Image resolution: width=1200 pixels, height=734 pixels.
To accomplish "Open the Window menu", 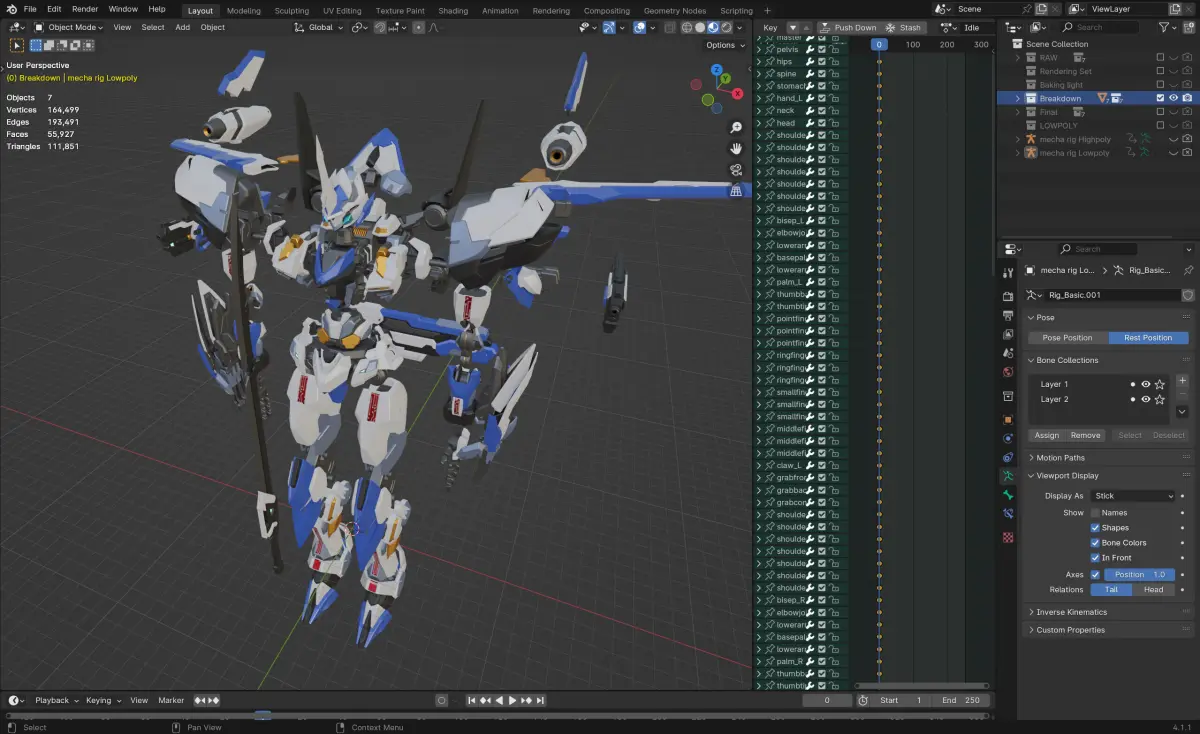I will coord(123,9).
